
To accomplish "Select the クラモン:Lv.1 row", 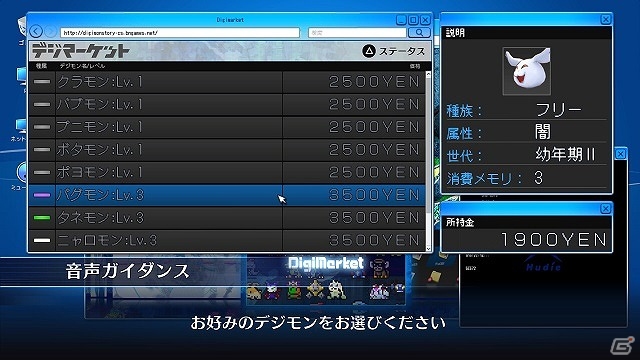I will pos(227,82).
